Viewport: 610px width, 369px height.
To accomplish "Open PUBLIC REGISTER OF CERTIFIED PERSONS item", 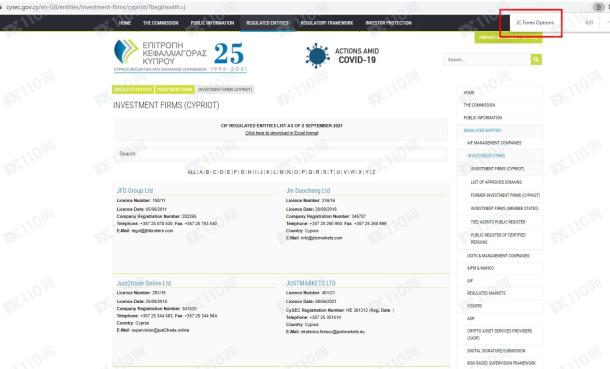I will pyautogui.click(x=498, y=238).
